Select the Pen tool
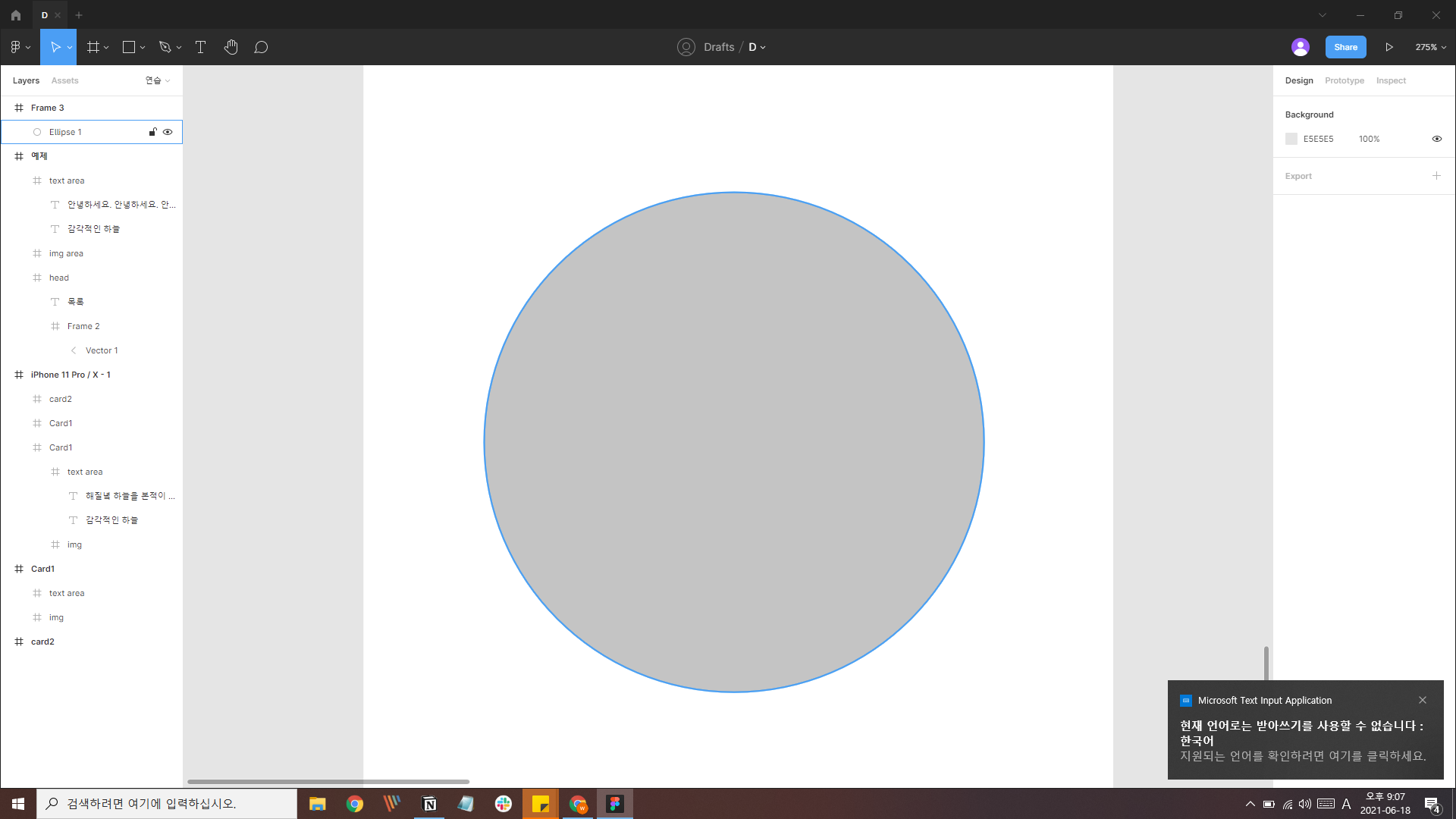Image resolution: width=1456 pixels, height=819 pixels. pos(165,47)
